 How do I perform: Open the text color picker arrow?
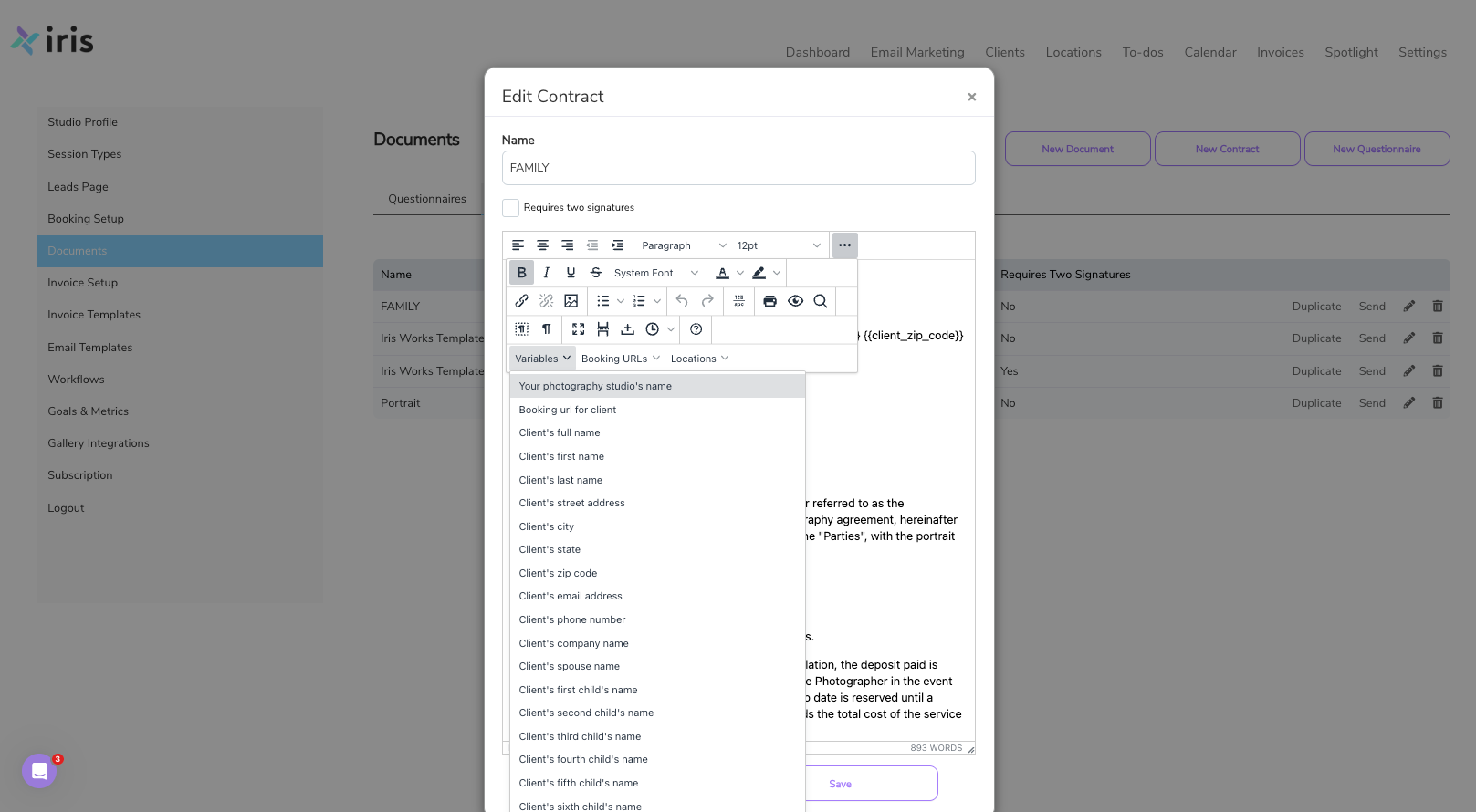740,273
